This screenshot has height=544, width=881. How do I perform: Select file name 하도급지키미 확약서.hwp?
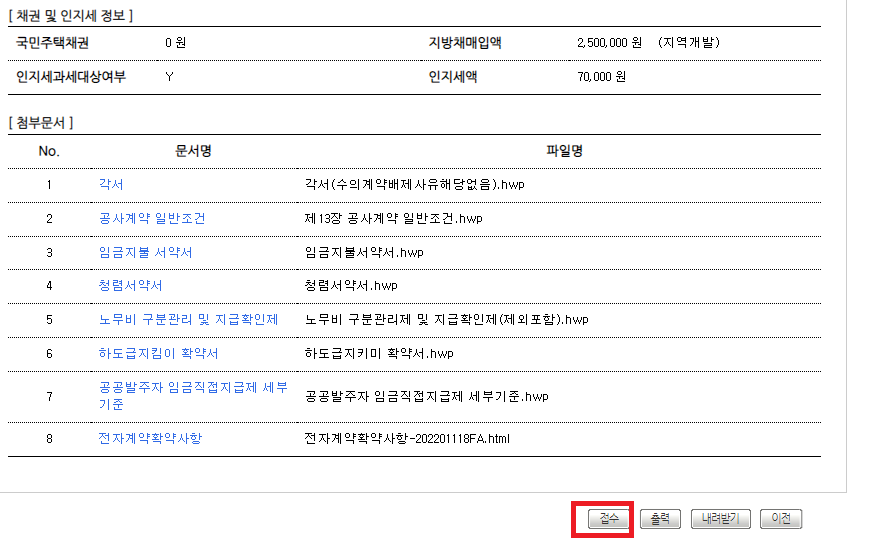tap(379, 353)
